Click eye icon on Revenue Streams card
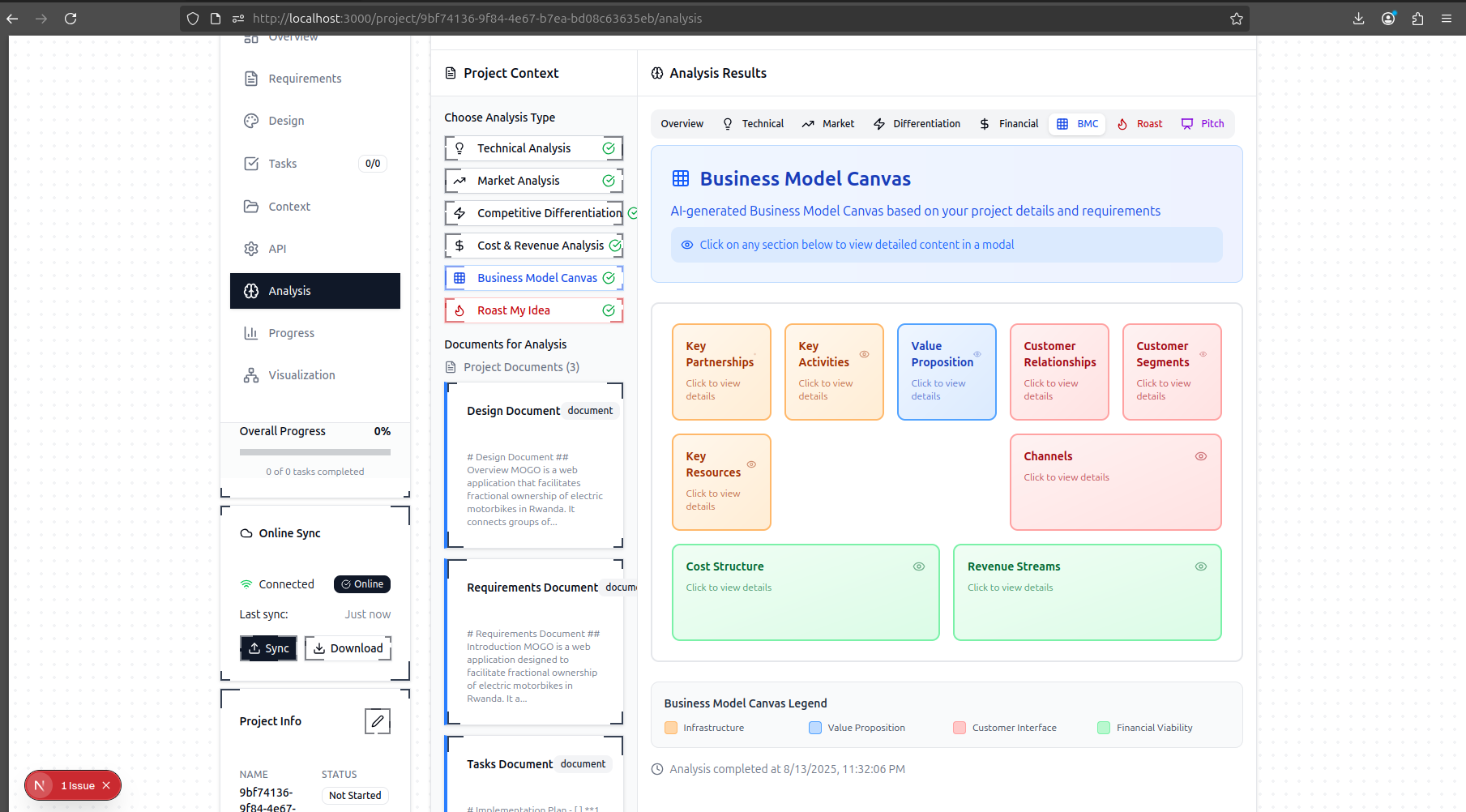 [1201, 566]
